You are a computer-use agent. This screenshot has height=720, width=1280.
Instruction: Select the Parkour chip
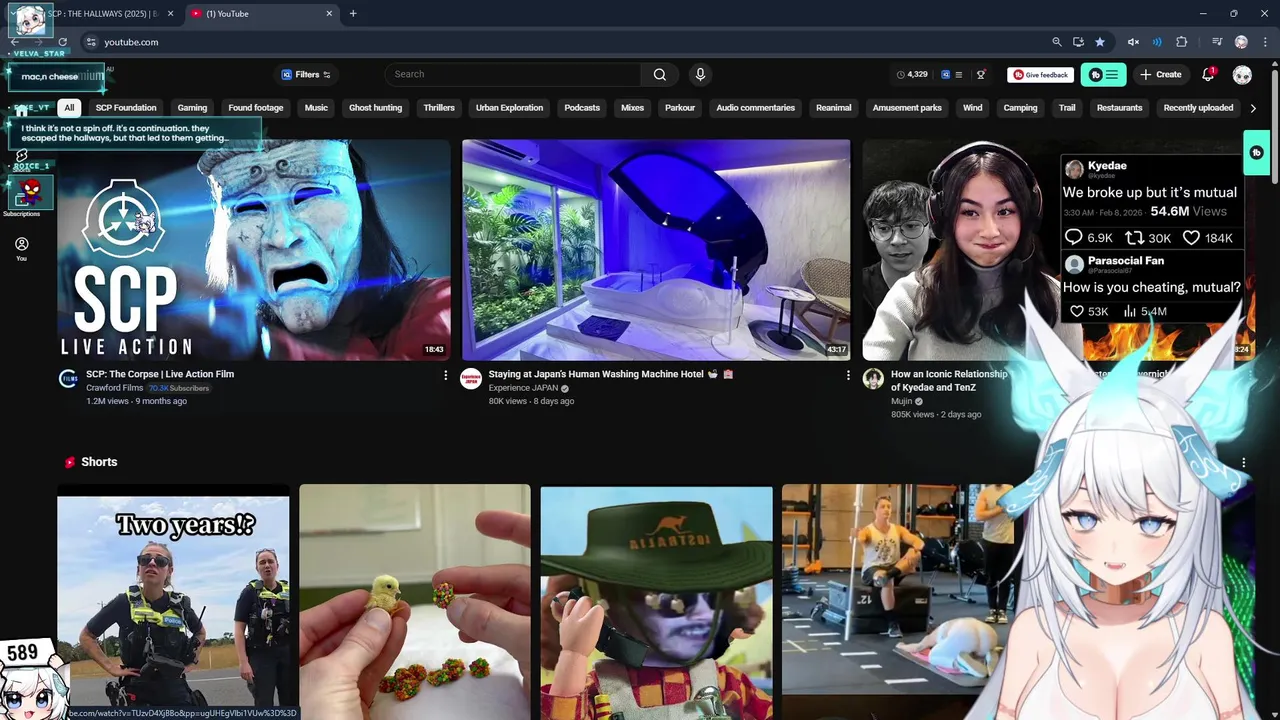(680, 108)
